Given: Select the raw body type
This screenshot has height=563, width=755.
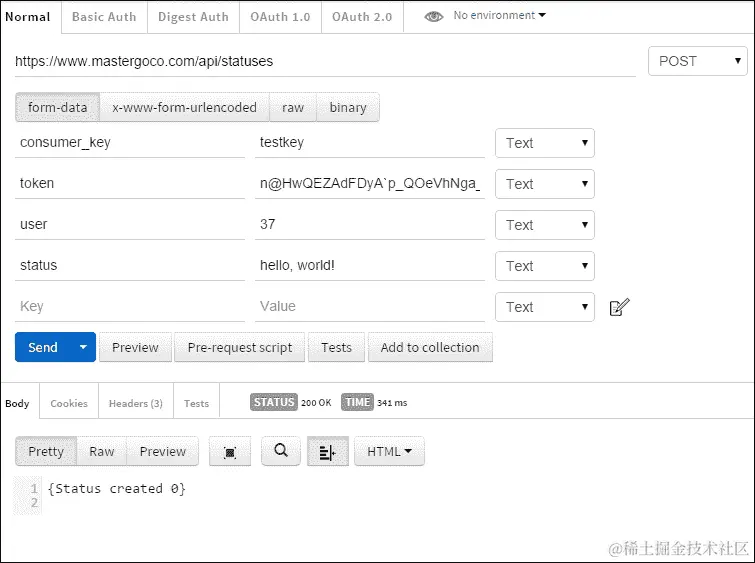Looking at the screenshot, I should [x=293, y=107].
